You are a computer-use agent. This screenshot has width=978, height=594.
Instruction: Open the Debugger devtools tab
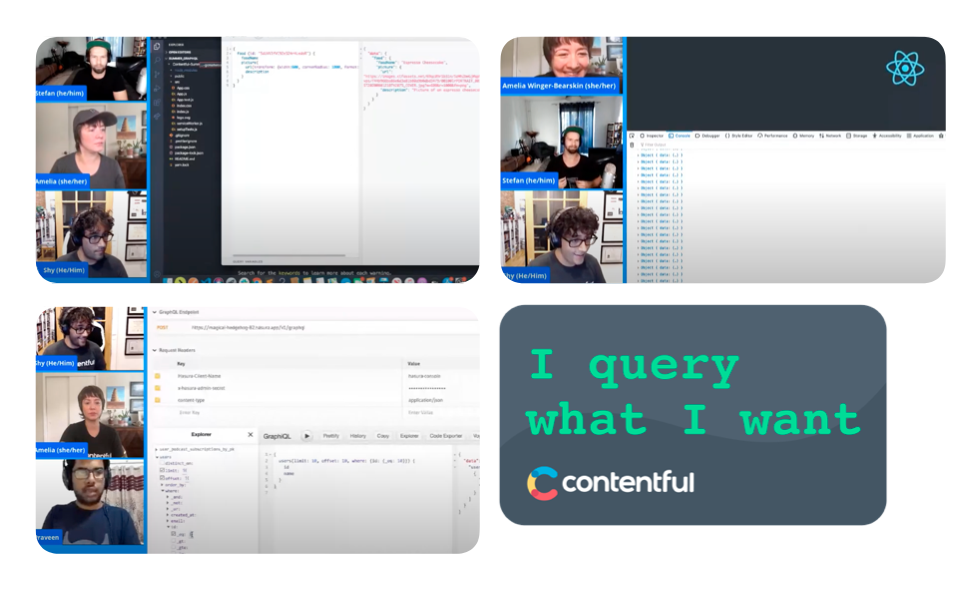click(x=707, y=135)
